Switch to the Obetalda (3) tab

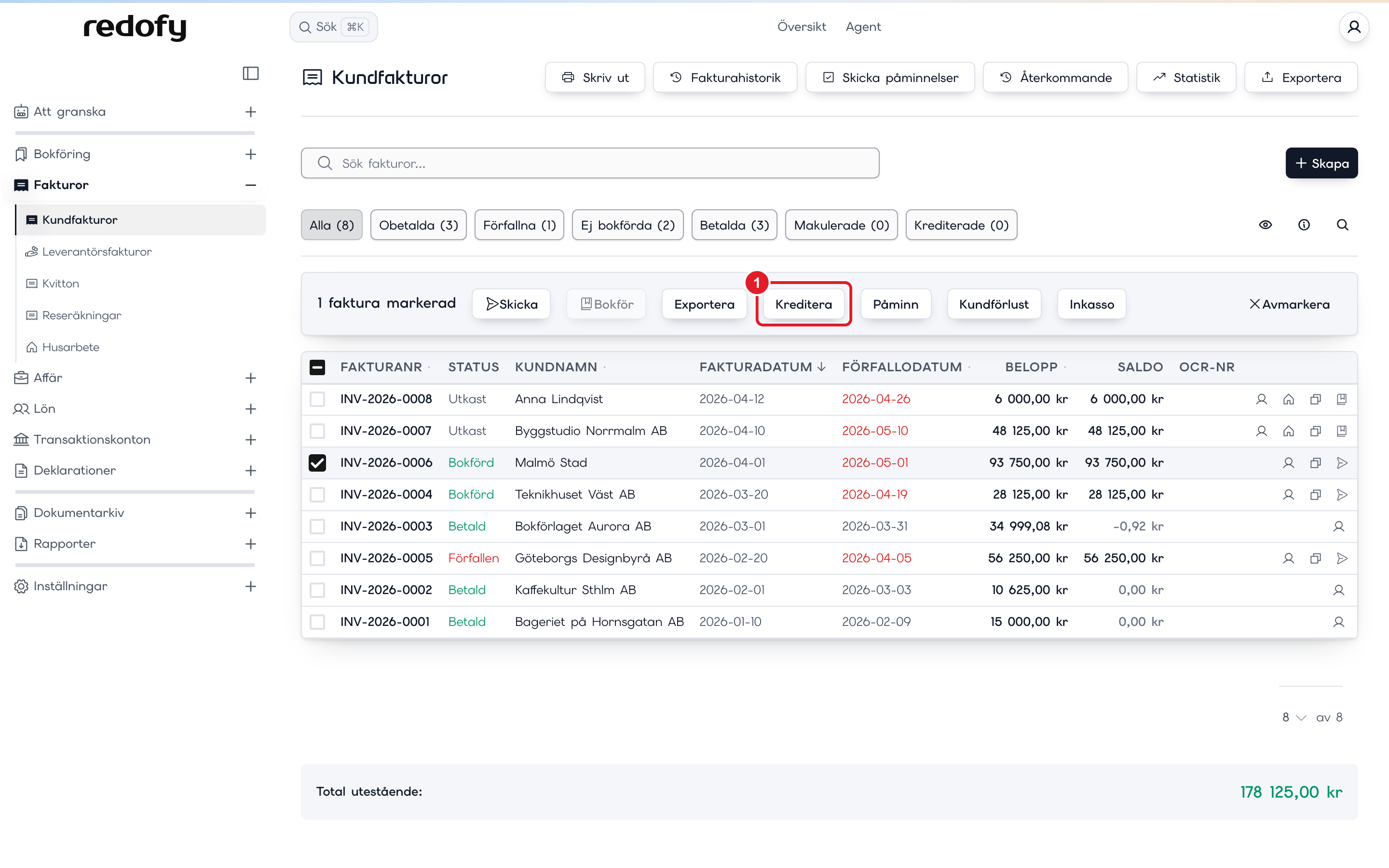point(419,225)
